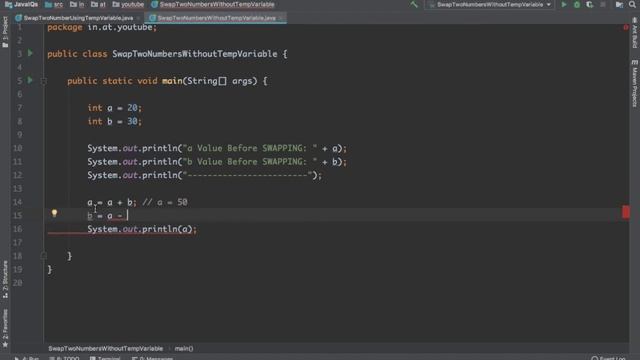Open the TODO tool window
Image resolution: width=640 pixels, height=360 pixels.
pyautogui.click(x=64, y=358)
